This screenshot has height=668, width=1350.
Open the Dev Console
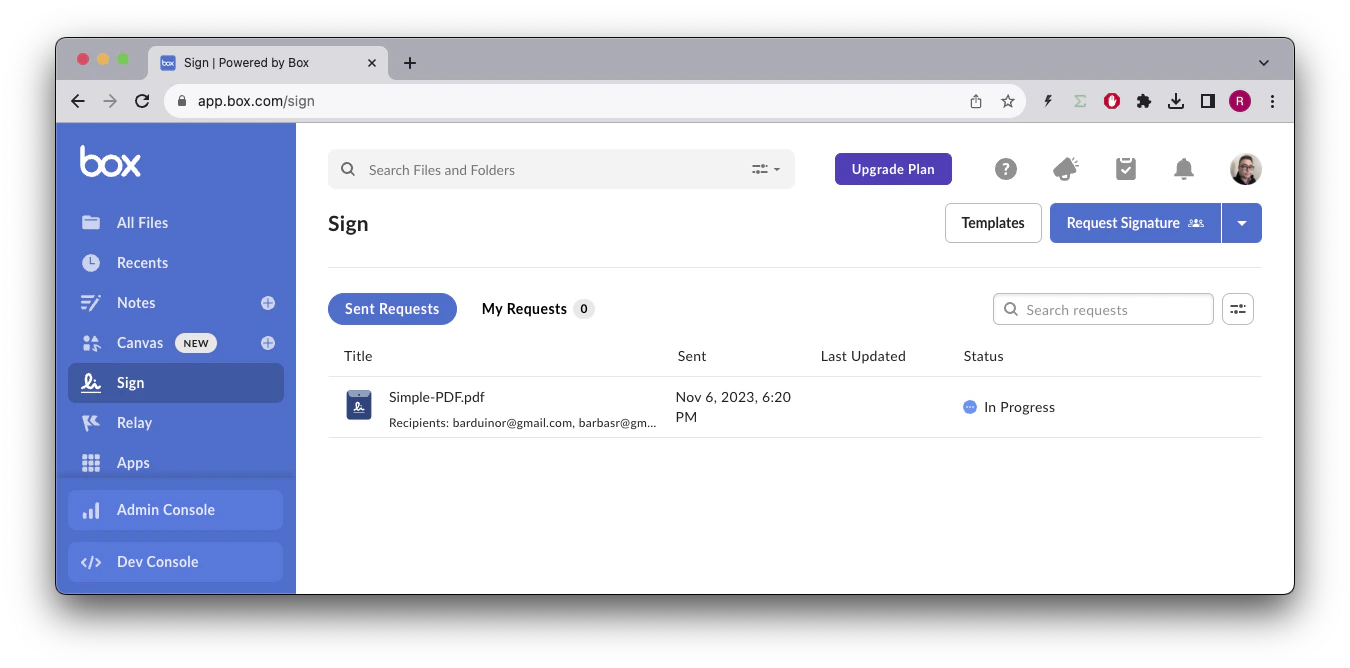[x=176, y=562]
